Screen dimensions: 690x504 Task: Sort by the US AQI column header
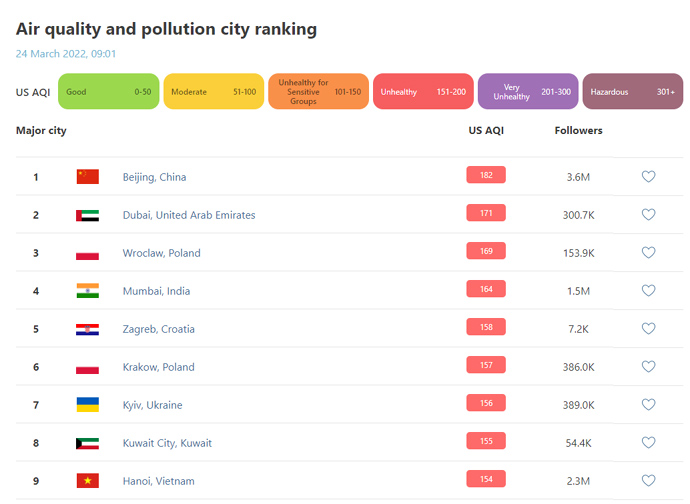tap(485, 130)
